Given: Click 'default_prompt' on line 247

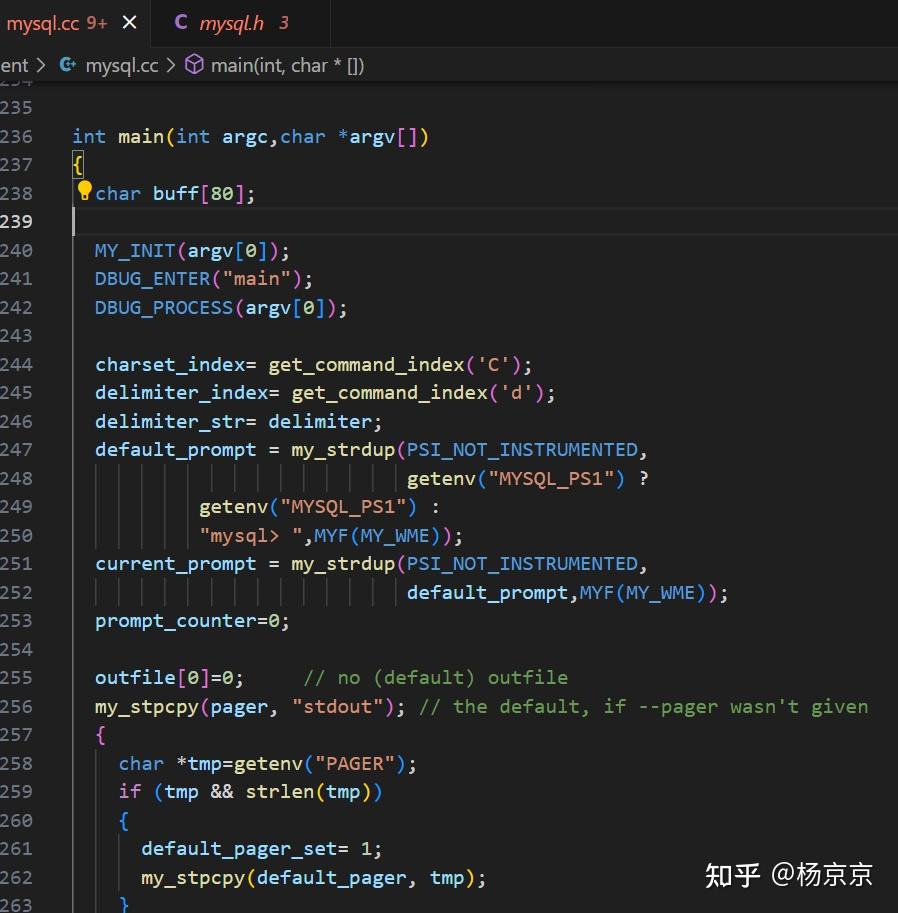Looking at the screenshot, I should coord(175,450).
